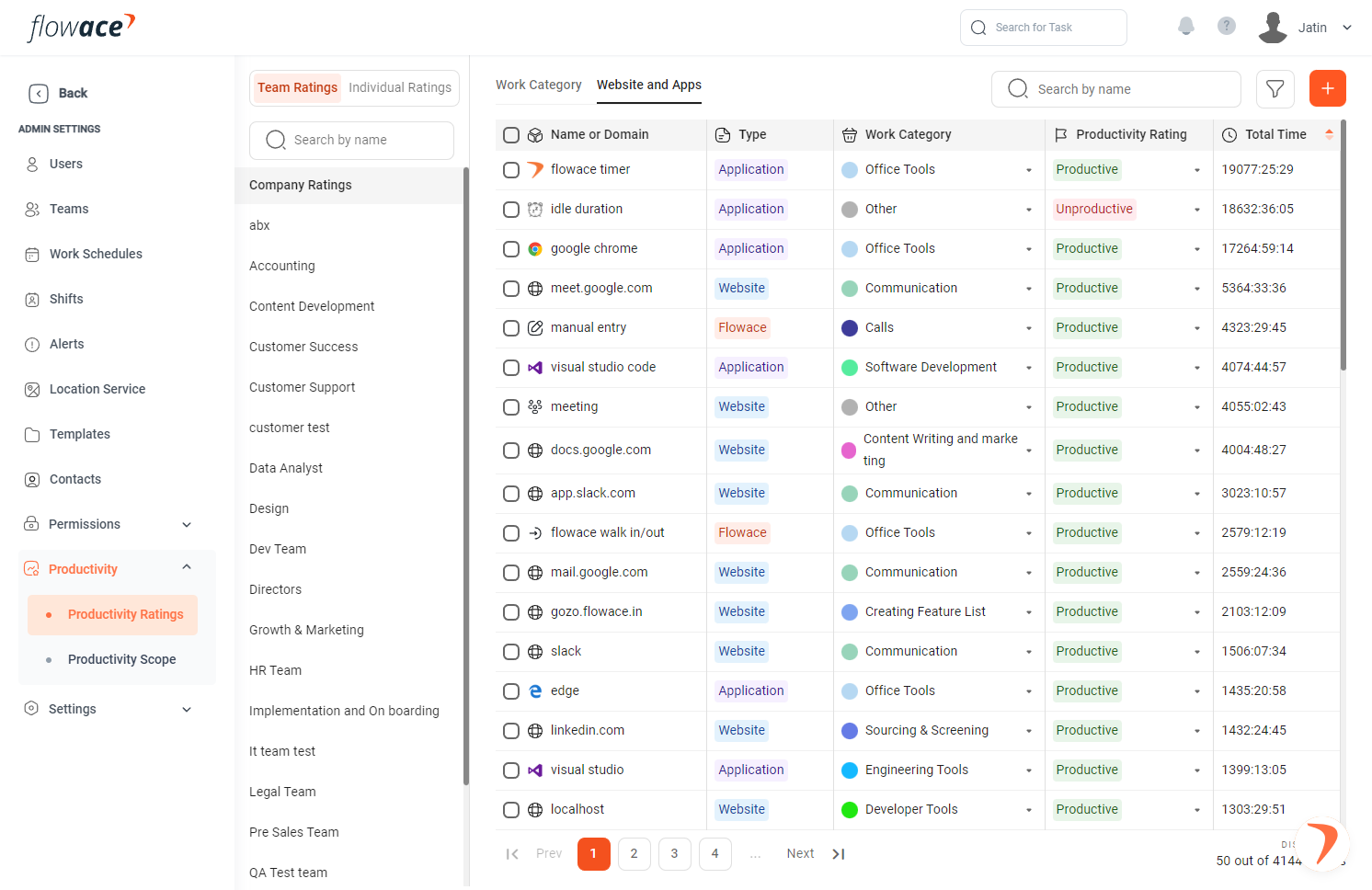Screen dimensions: 1372x890
Task: Open Templates folder icon
Action: click(32, 435)
